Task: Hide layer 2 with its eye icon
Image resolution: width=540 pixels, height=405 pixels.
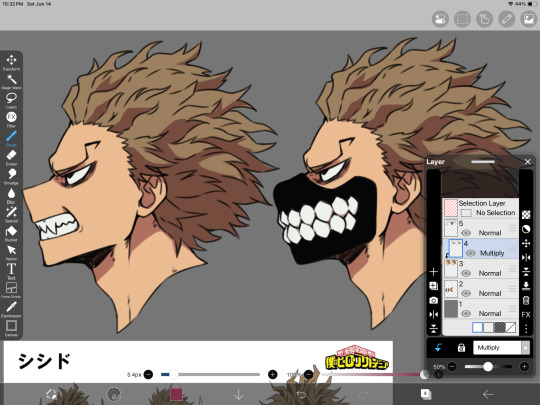Action: pos(466,294)
